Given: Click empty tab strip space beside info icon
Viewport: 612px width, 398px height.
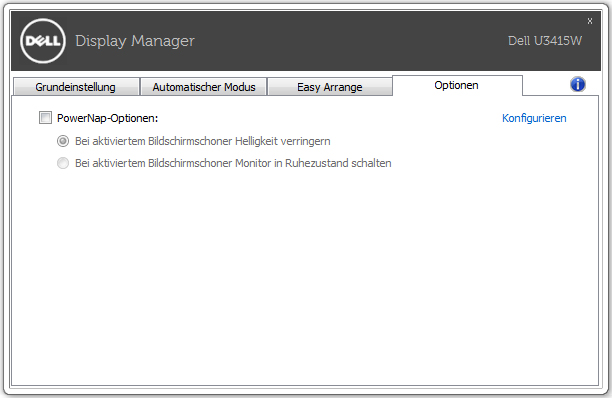Looking at the screenshot, I should pos(546,85).
